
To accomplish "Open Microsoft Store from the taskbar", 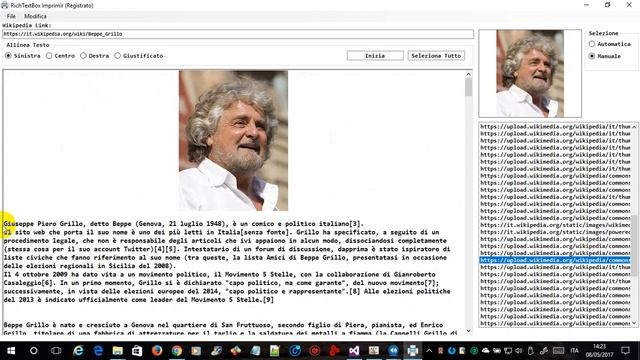I will pos(137,351).
